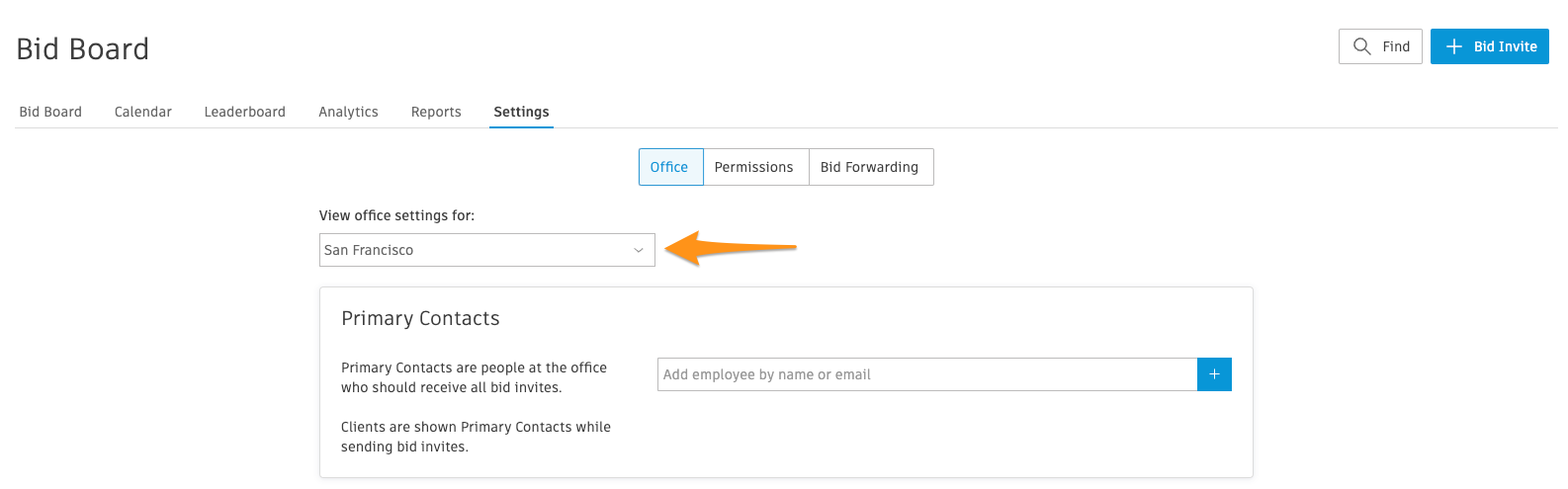
Task: Open the Reports tab
Action: (x=436, y=112)
